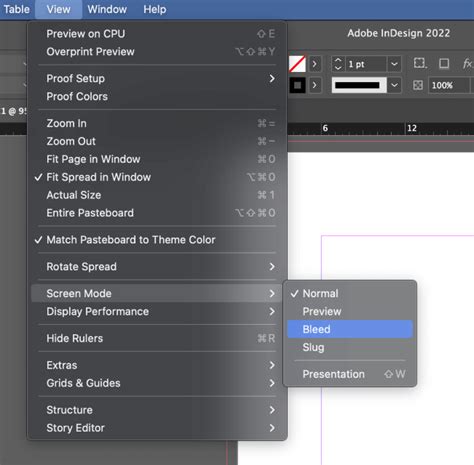Click the fx effects icon
The height and width of the screenshot is (465, 474).
467,63
